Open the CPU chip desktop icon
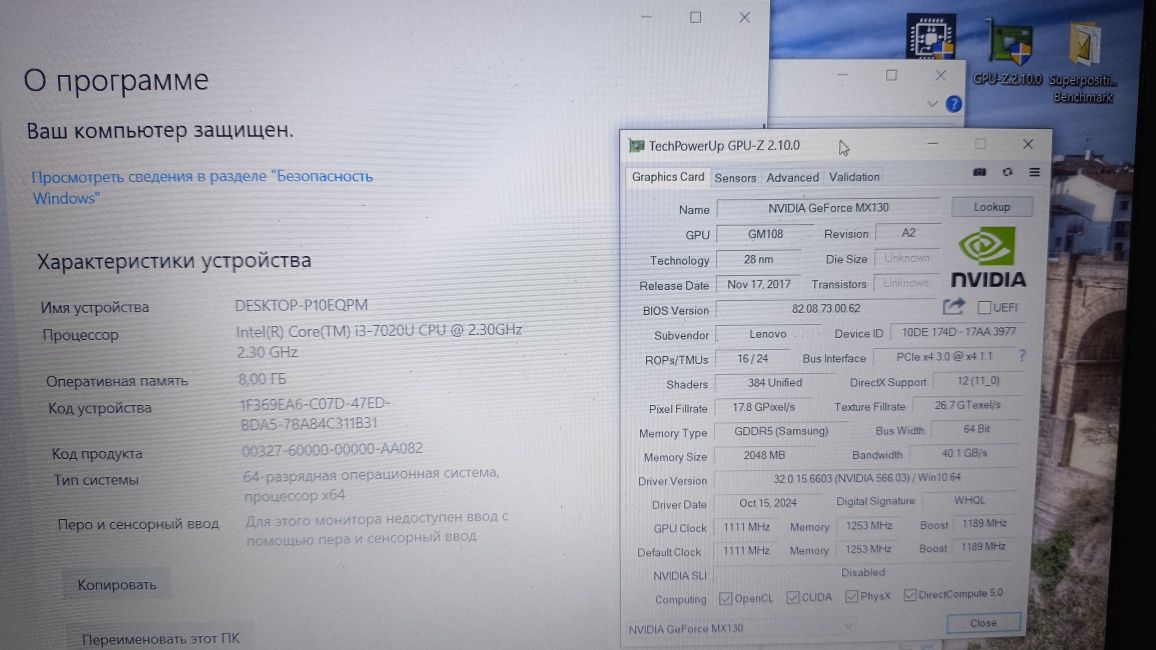 pos(930,37)
